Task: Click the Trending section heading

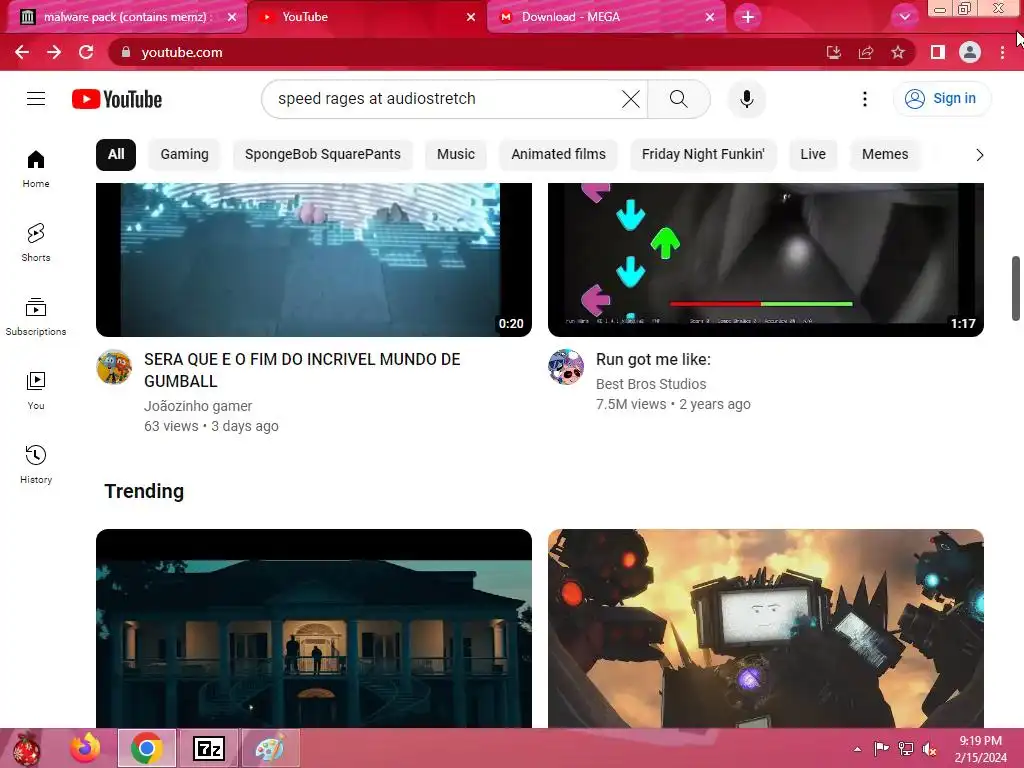Action: [x=144, y=491]
